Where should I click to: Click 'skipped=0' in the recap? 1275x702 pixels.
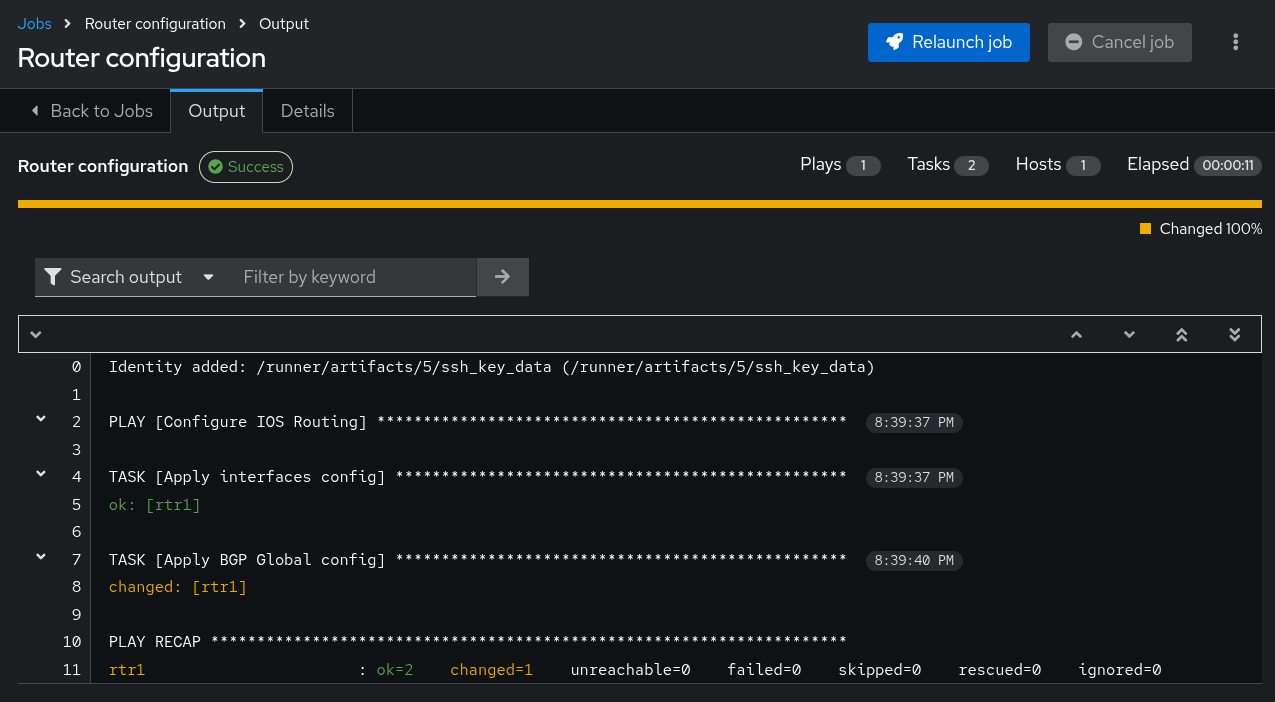(x=880, y=670)
